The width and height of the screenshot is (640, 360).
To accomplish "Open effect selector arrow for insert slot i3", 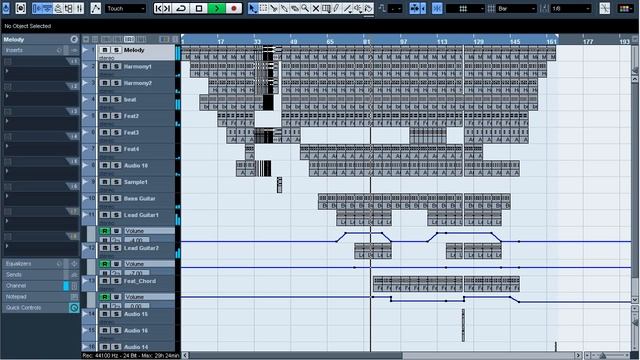I will pyautogui.click(x=7, y=121).
